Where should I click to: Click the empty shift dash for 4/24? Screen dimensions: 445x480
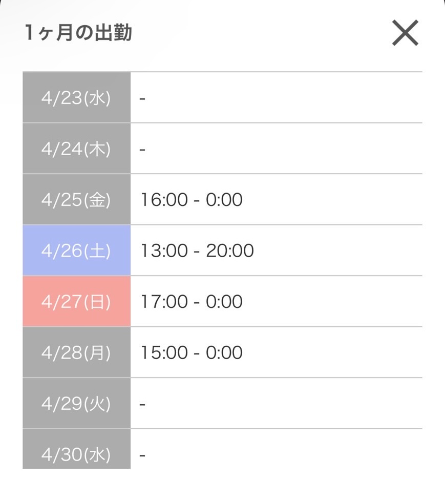click(142, 150)
